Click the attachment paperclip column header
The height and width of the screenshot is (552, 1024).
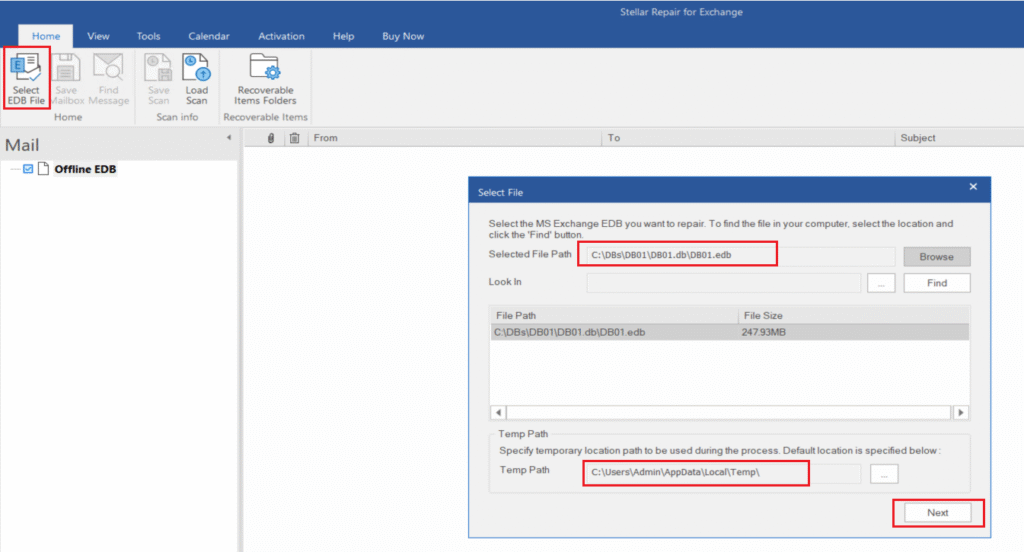(x=271, y=138)
